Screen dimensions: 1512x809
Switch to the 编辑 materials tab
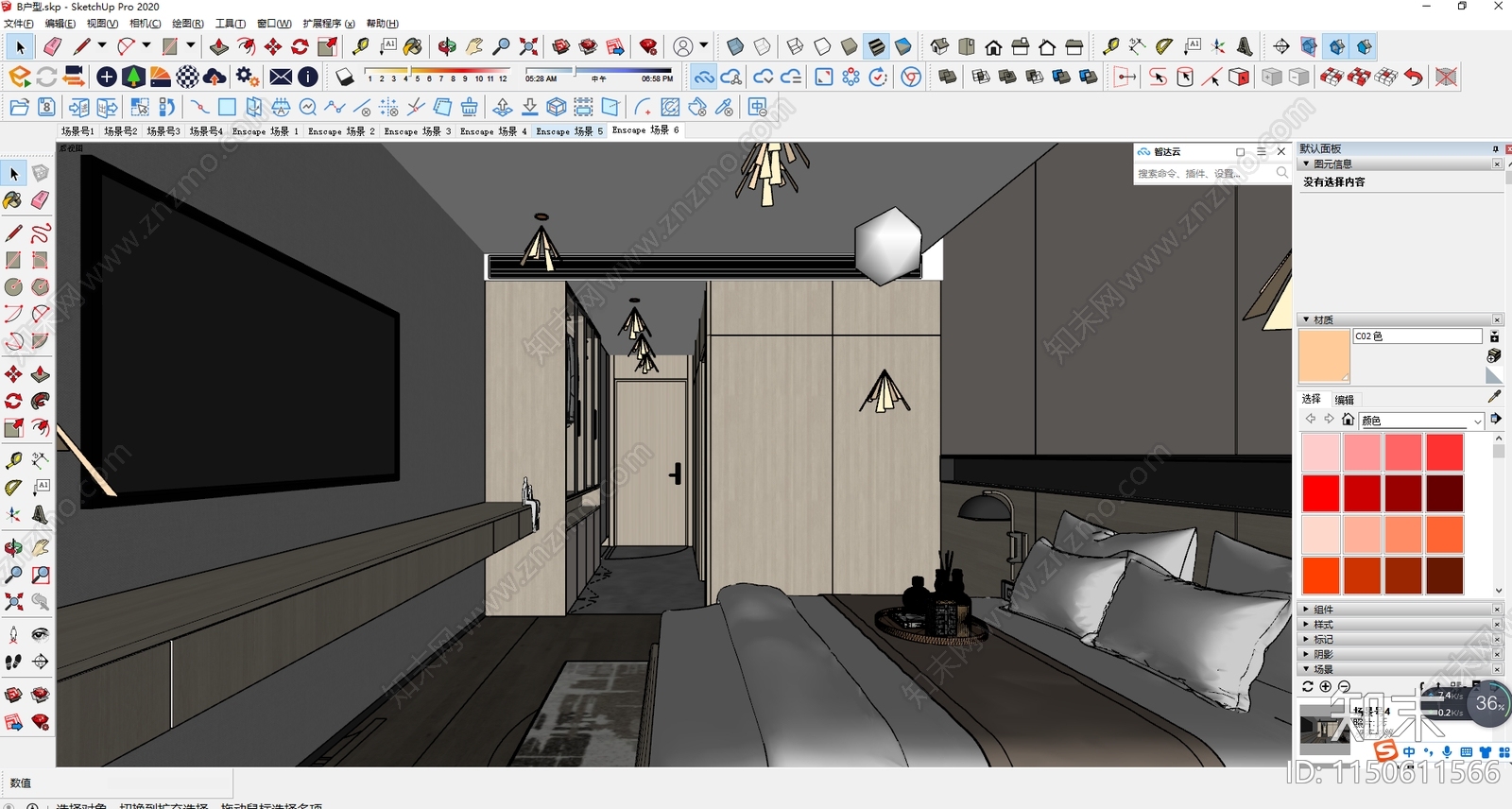click(1345, 400)
